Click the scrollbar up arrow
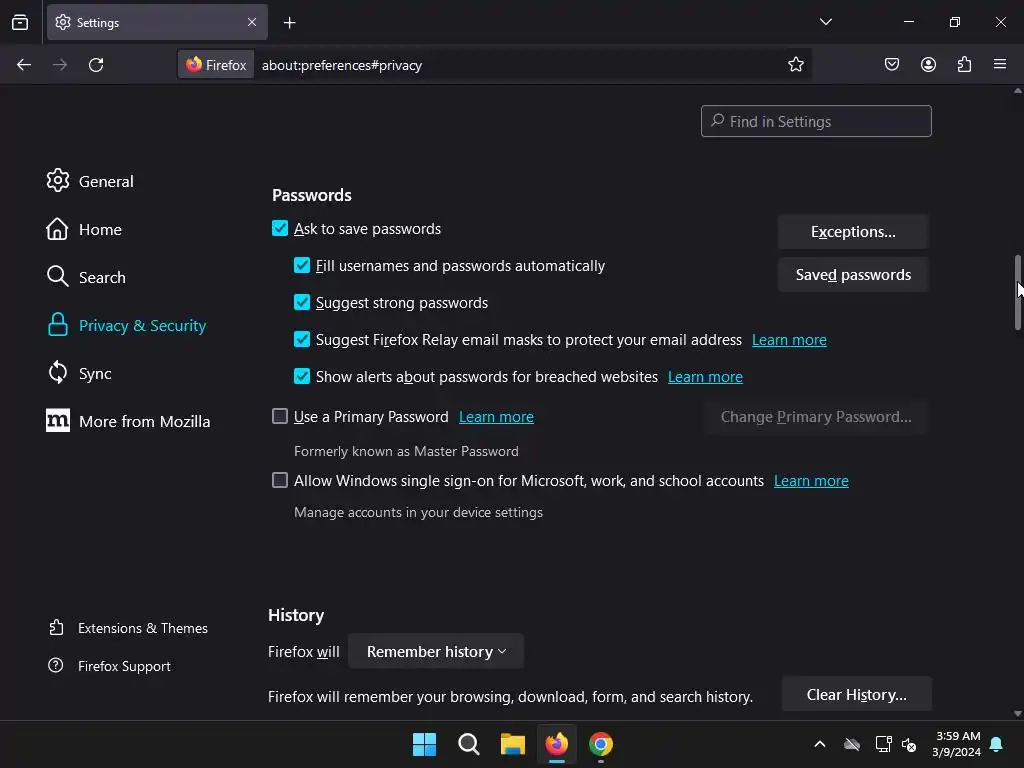The image size is (1024, 768). coord(1017,91)
